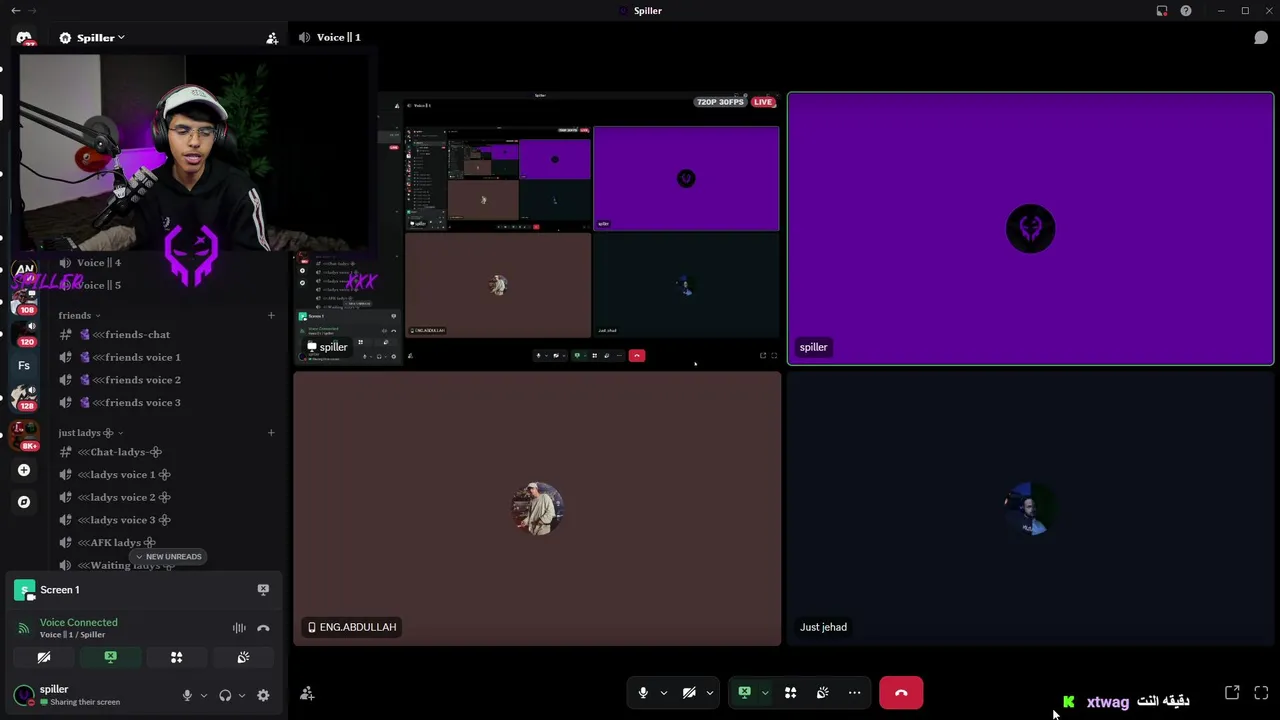Mute microphone in the user panel
The image size is (1280, 720).
pyautogui.click(x=187, y=695)
